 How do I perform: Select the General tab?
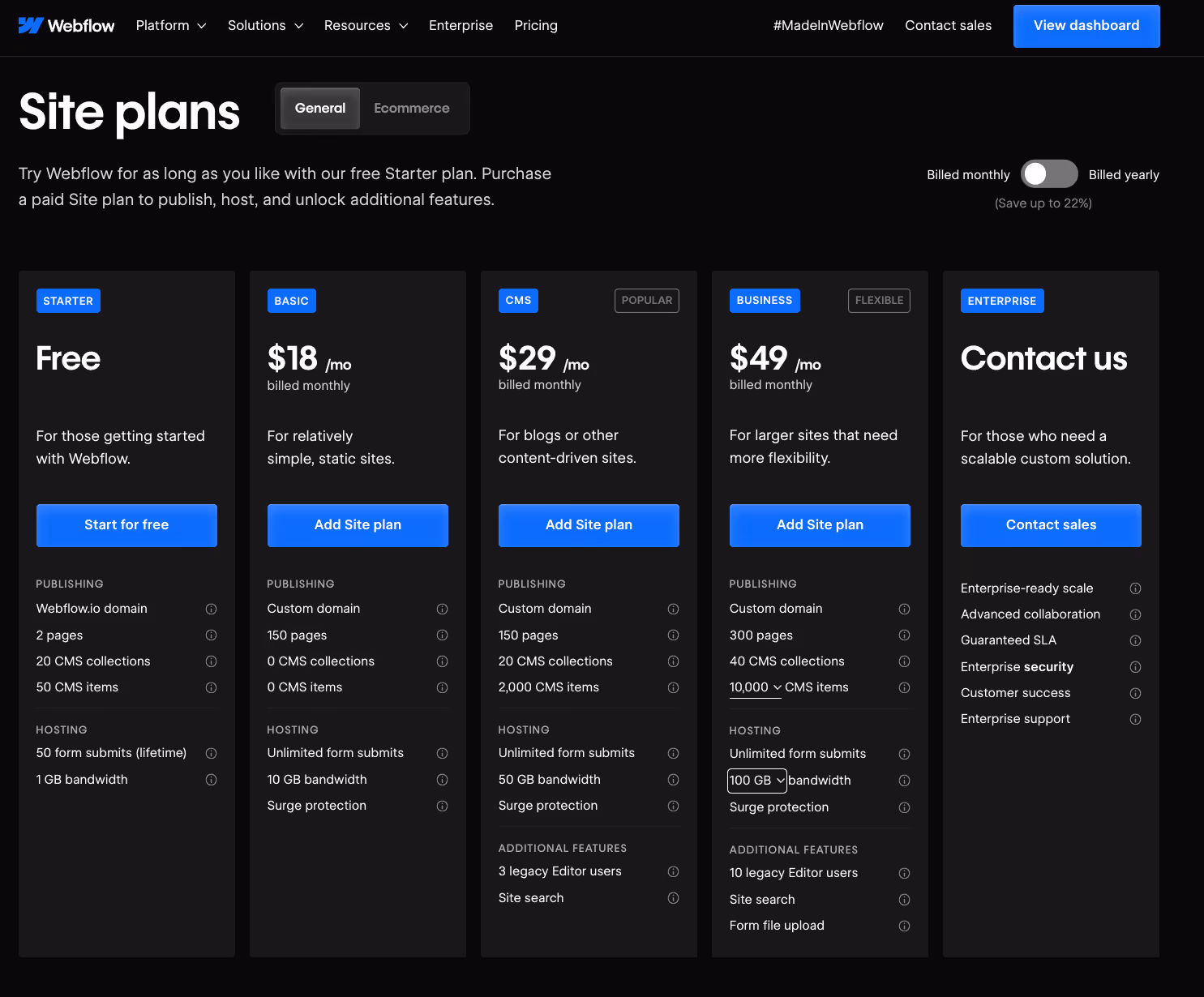[x=320, y=109]
